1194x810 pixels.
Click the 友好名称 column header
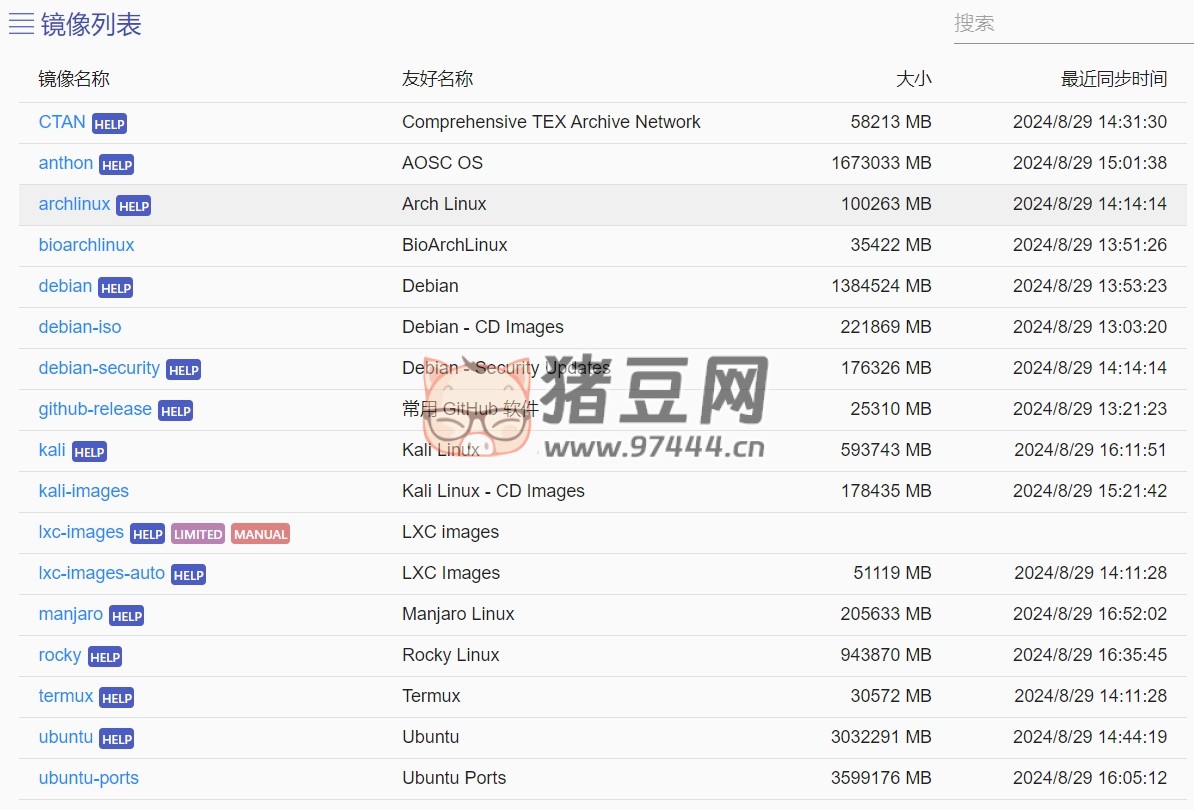point(437,79)
